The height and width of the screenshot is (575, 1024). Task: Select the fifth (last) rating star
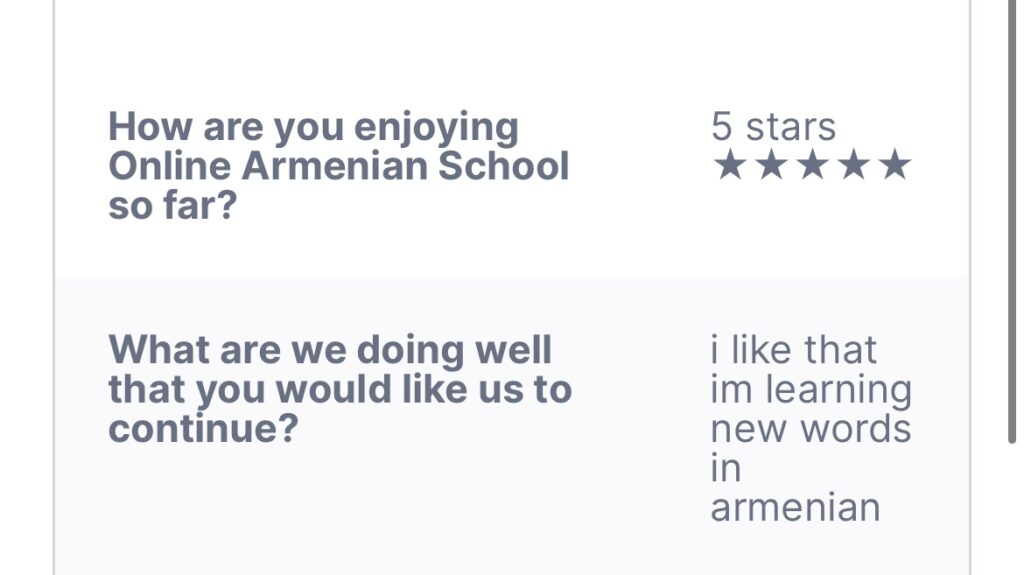click(x=894, y=166)
